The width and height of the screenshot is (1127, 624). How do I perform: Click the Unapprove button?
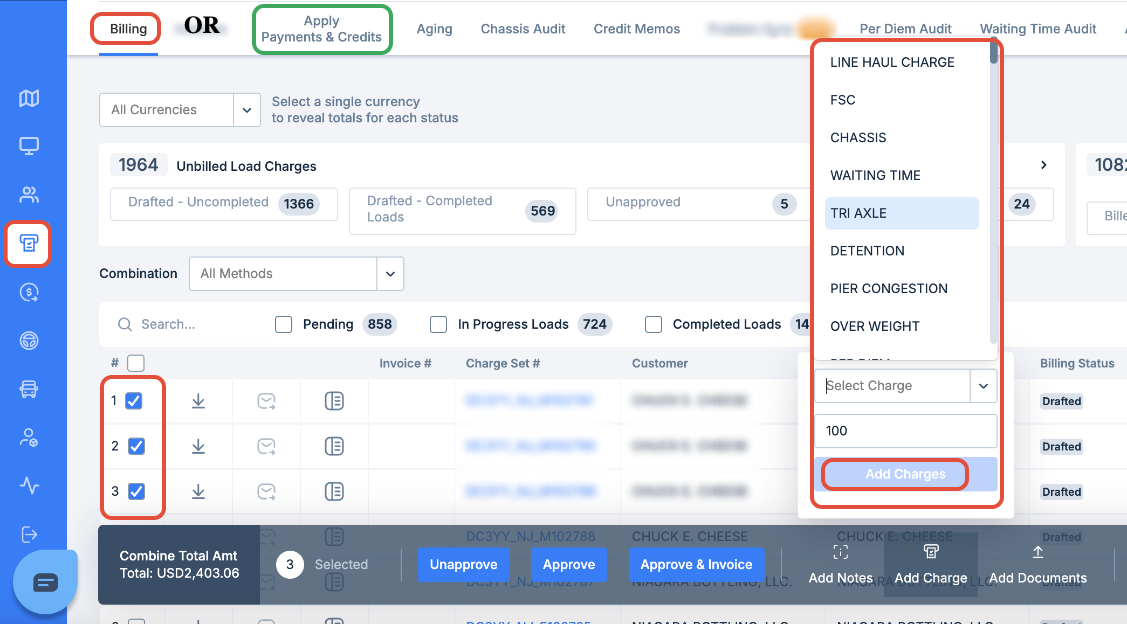click(464, 565)
